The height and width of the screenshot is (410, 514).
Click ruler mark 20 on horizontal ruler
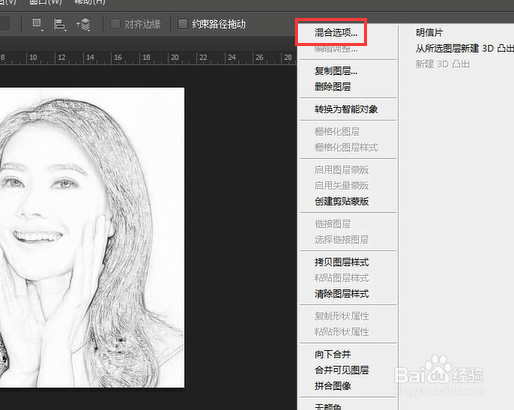pyautogui.click(x=175, y=57)
